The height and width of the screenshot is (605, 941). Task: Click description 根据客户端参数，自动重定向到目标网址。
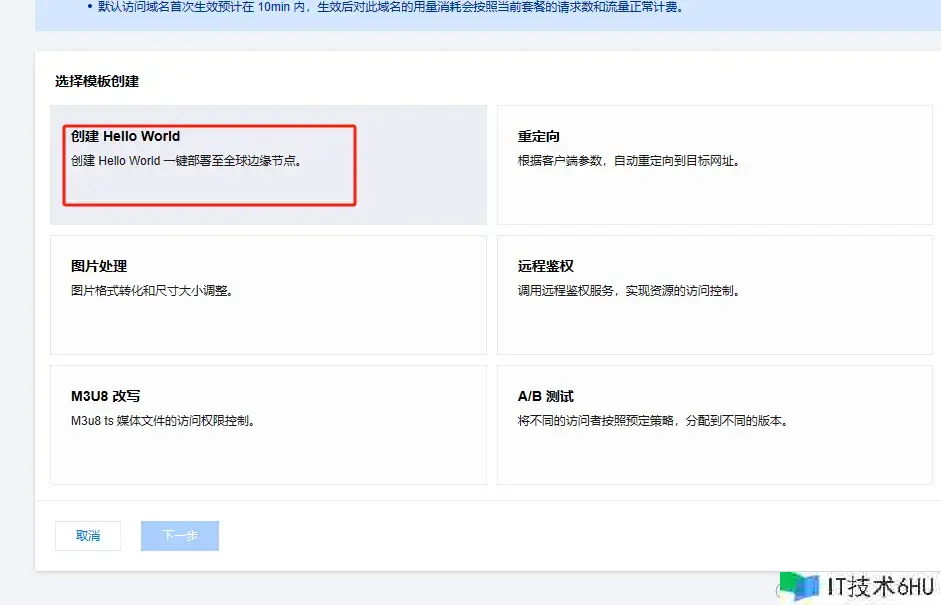(628, 161)
